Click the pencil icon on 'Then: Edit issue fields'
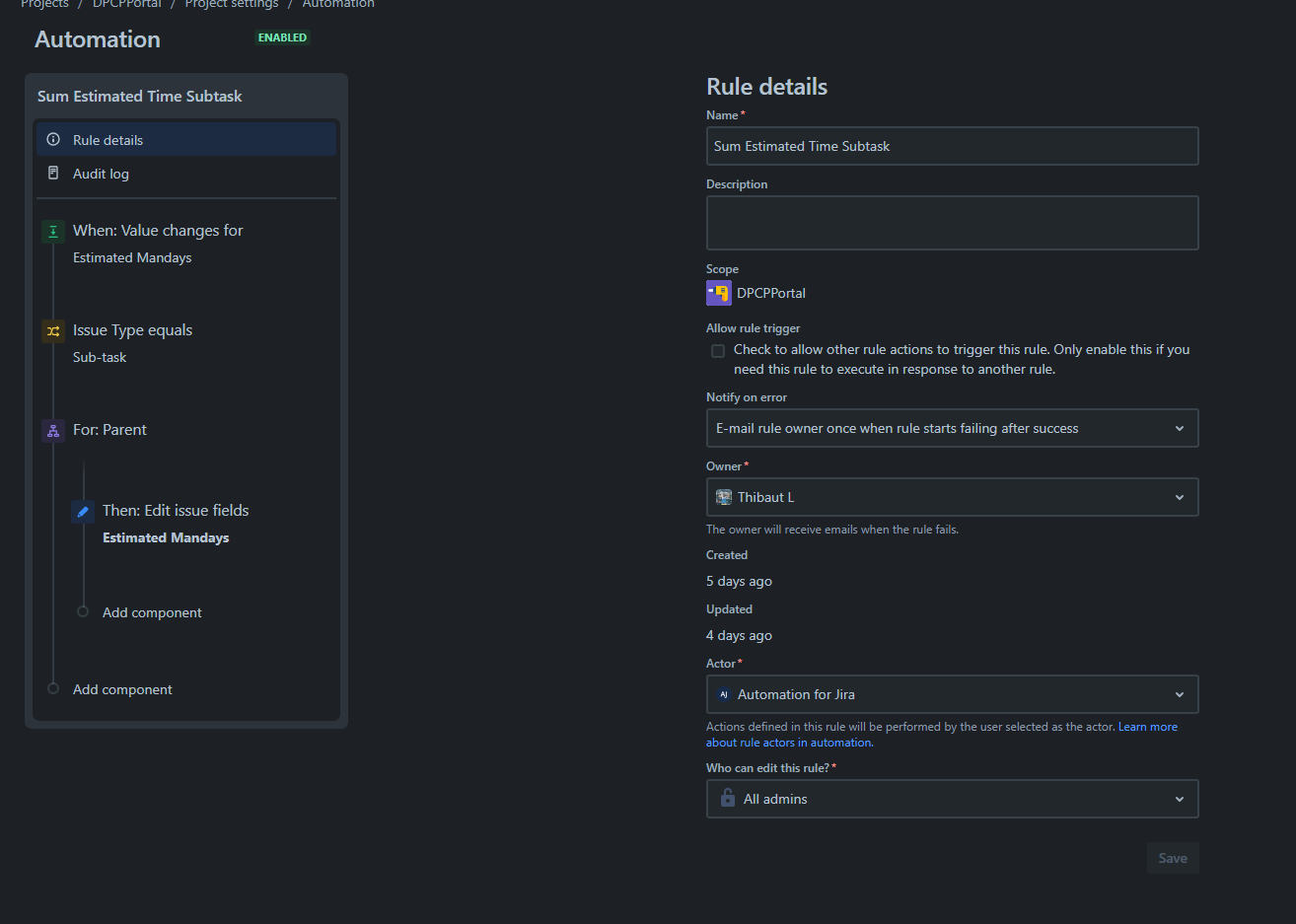Screen dimensions: 1296x924 [x=82, y=511]
